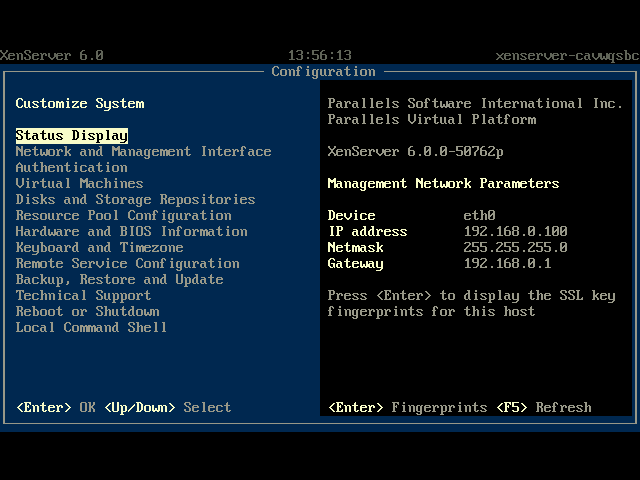Image resolution: width=640 pixels, height=480 pixels.
Task: Open the Virtual Machines menu entry
Action: pyautogui.click(x=79, y=183)
